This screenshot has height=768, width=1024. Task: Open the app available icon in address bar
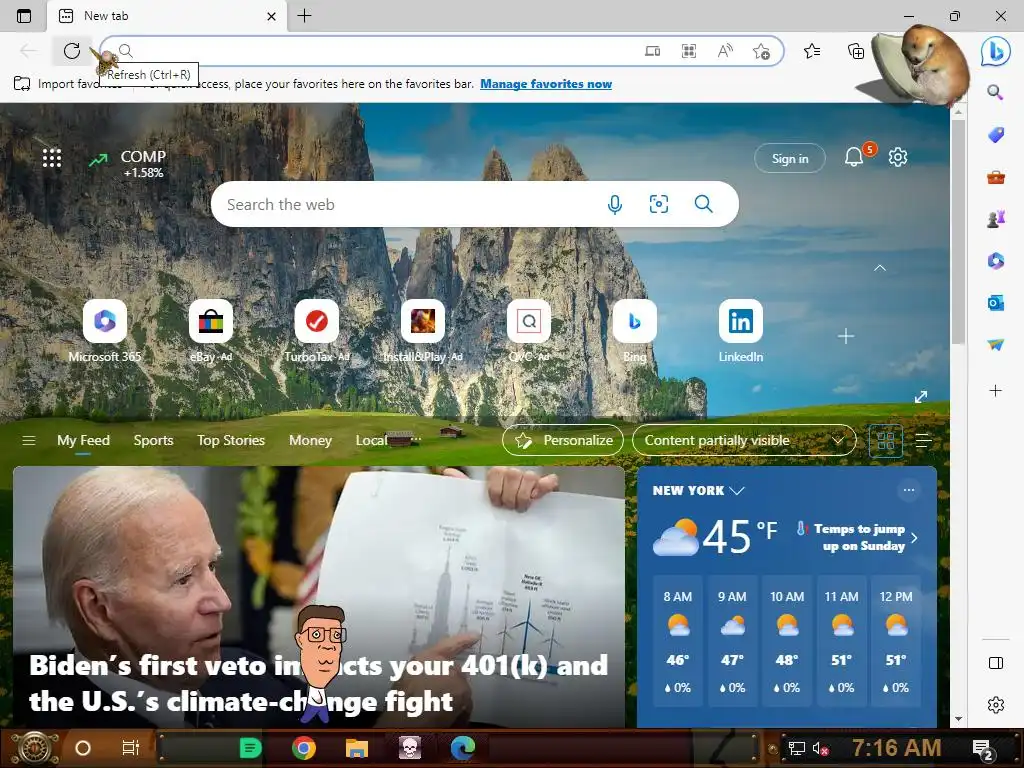[x=652, y=51]
